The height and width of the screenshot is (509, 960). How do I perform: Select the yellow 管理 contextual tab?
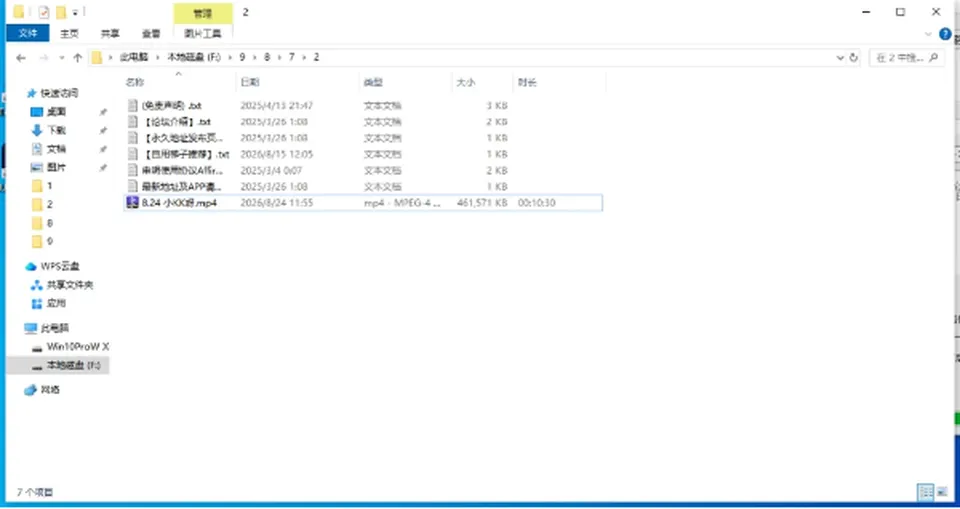click(203, 13)
